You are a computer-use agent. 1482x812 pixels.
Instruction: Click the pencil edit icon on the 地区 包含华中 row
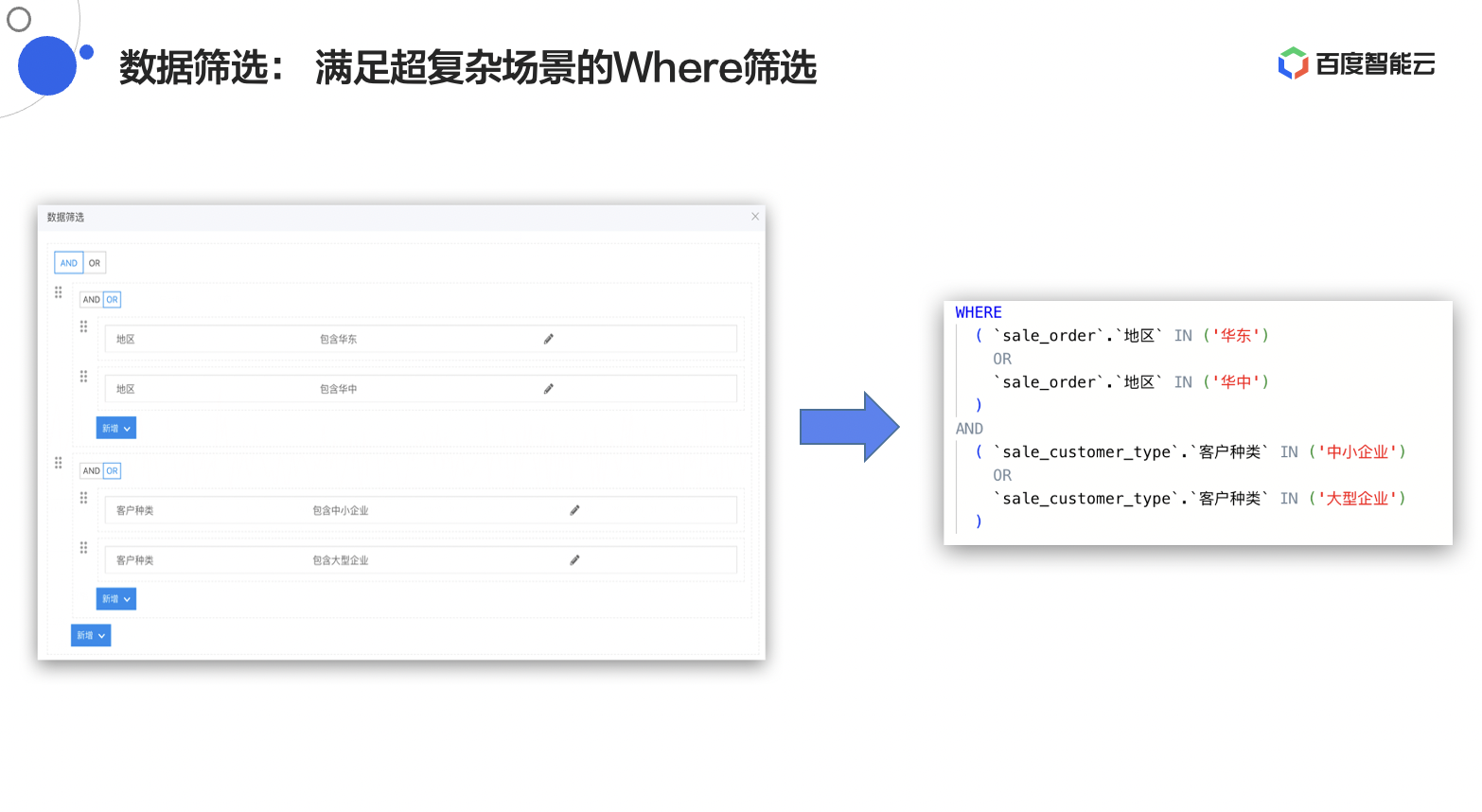click(x=549, y=388)
